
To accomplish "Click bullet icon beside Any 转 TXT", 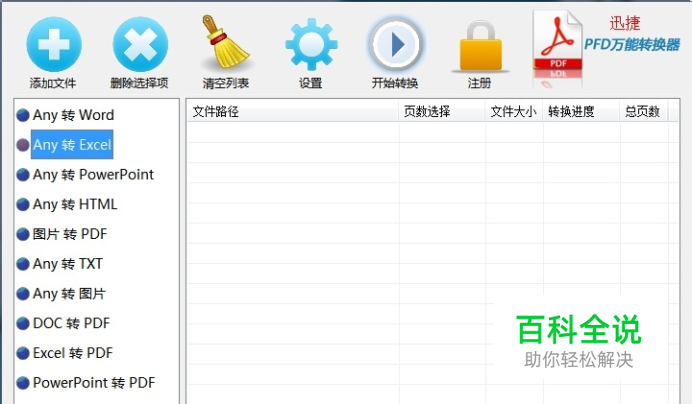I will coord(23,264).
